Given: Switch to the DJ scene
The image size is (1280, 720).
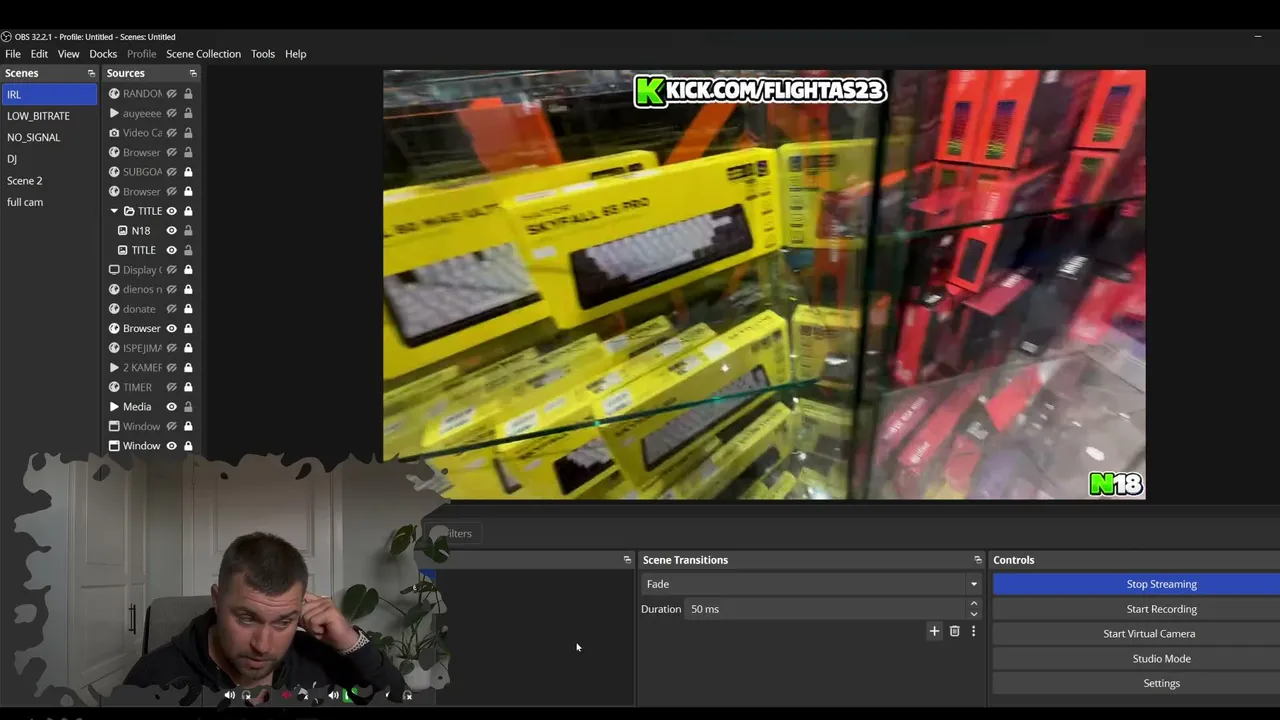Looking at the screenshot, I should (49, 159).
